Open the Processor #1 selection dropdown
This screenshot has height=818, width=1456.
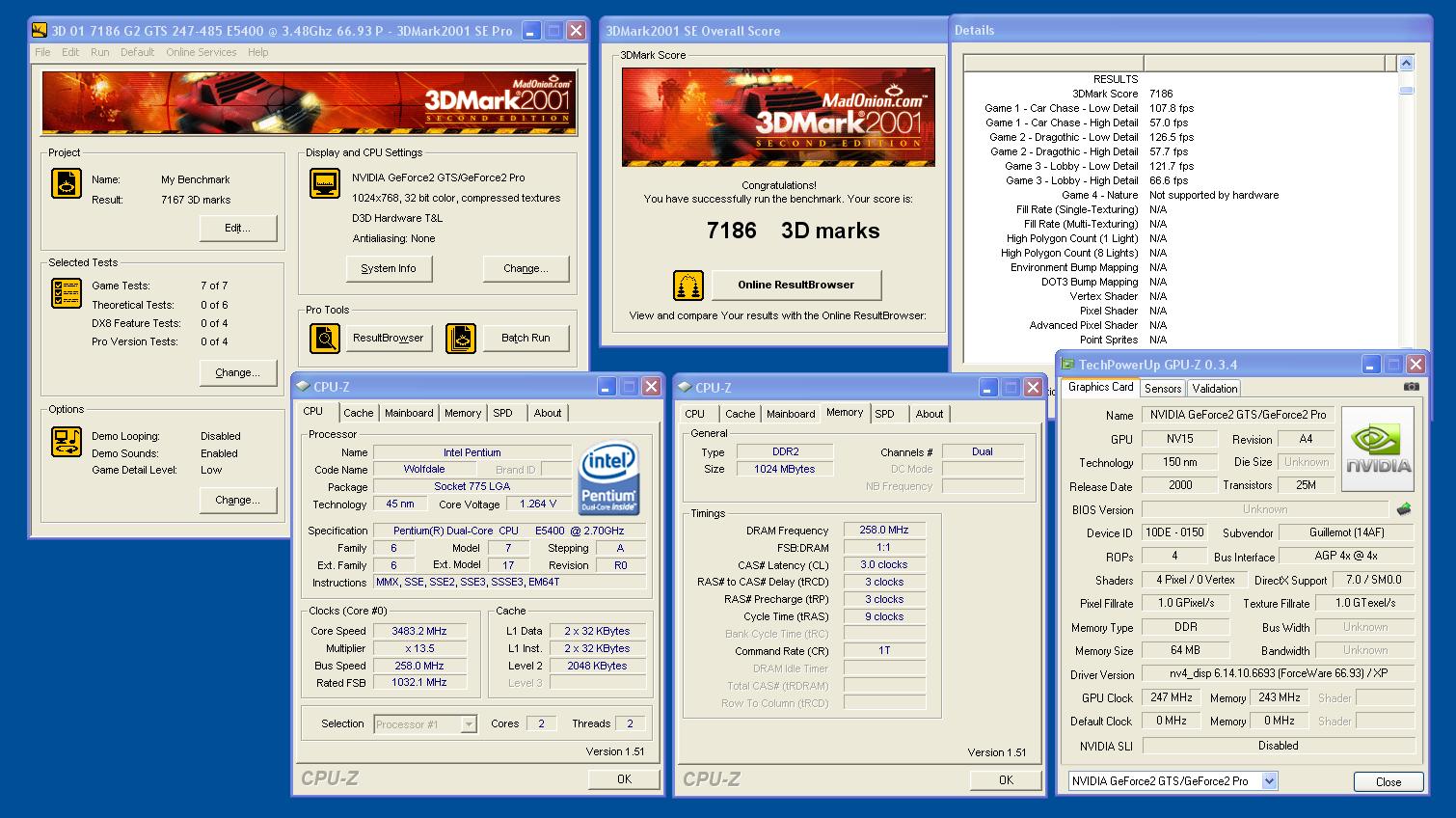coord(469,724)
